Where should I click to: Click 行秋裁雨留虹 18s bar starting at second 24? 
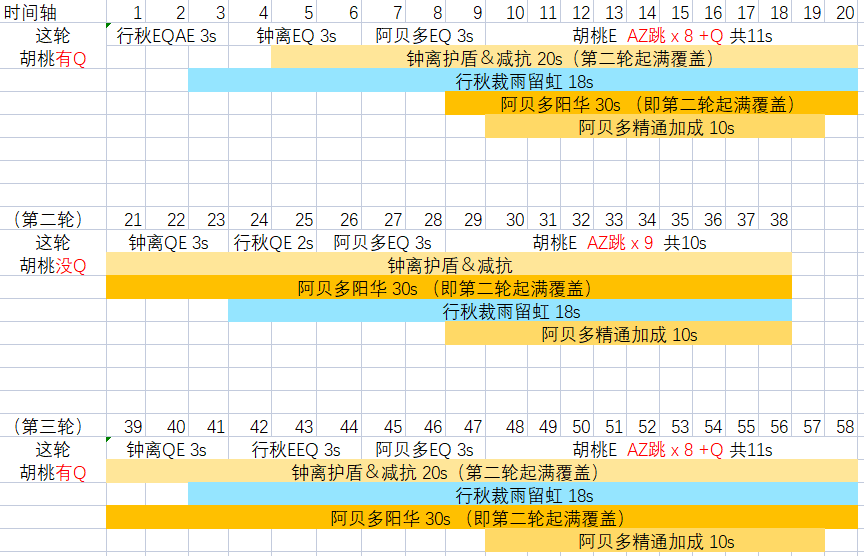(510, 311)
